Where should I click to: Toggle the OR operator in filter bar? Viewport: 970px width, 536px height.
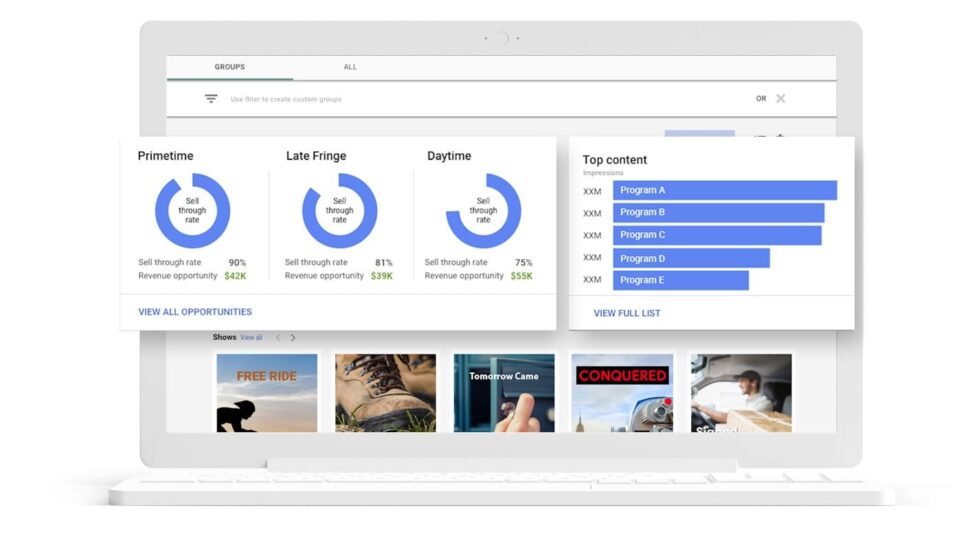click(761, 99)
